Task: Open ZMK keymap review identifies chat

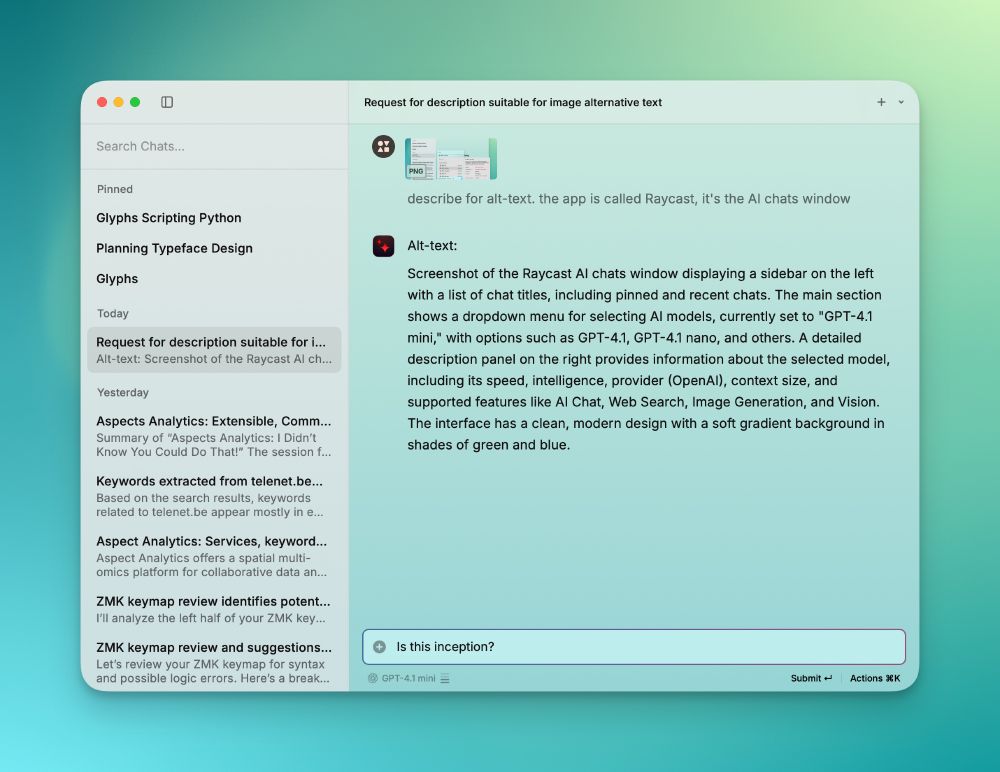Action: [214, 609]
